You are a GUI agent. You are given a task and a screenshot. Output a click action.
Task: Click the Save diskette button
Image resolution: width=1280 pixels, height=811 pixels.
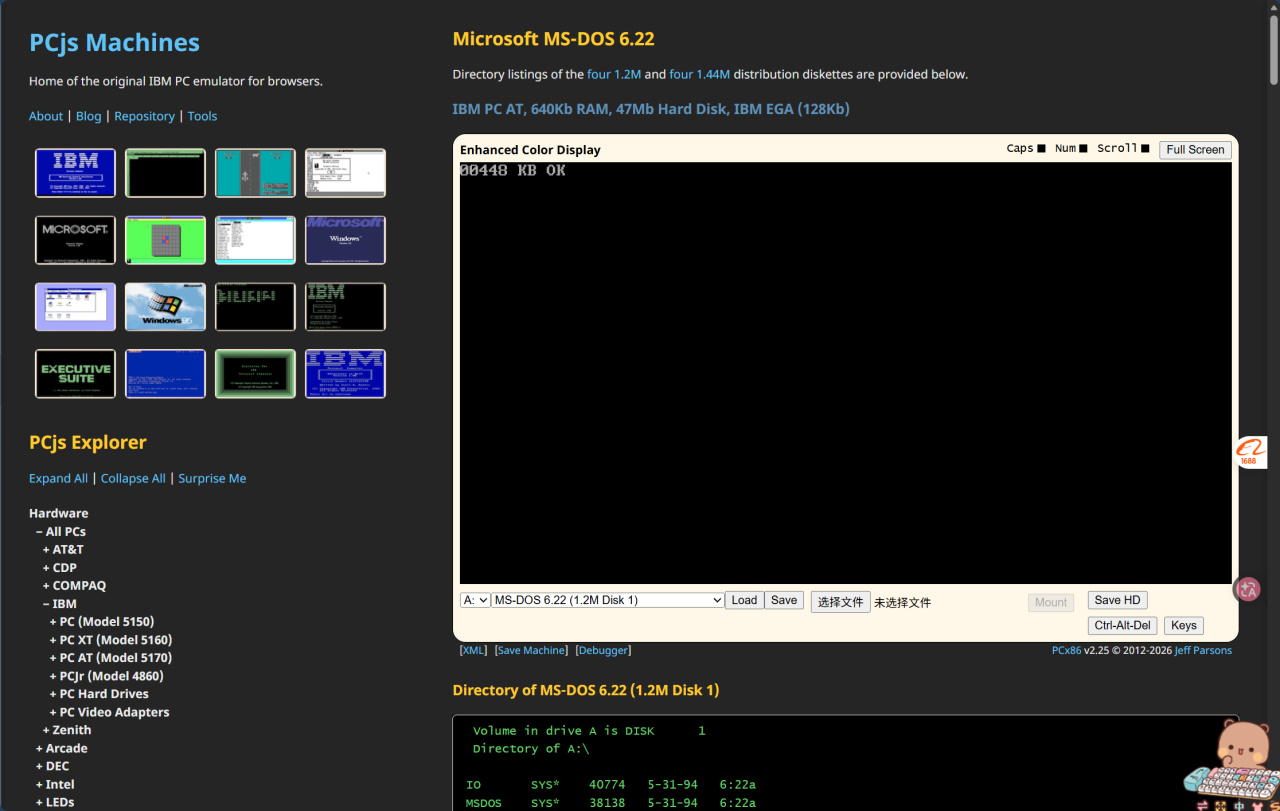[x=784, y=600]
